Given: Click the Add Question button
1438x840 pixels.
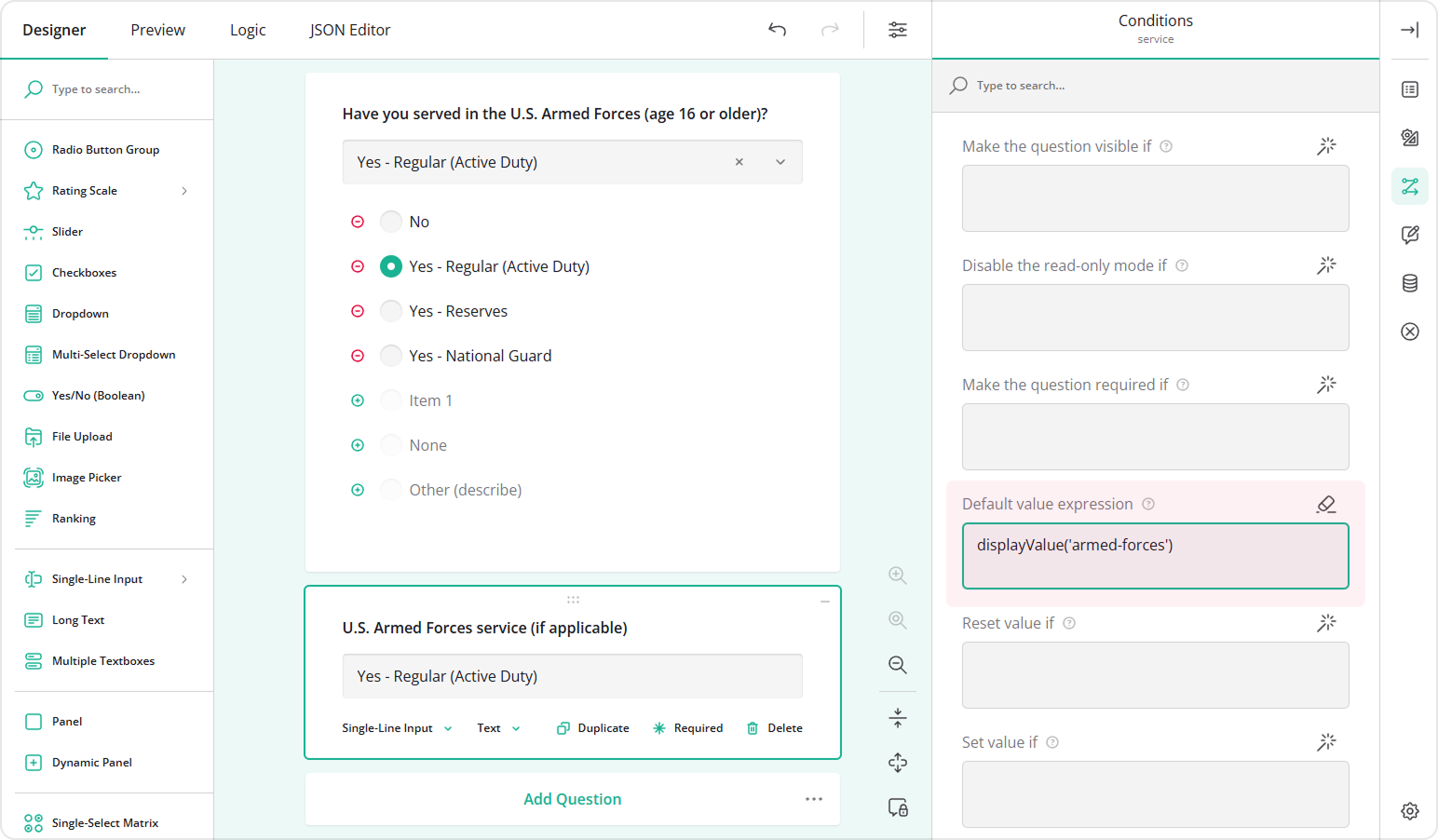Looking at the screenshot, I should pyautogui.click(x=572, y=799).
